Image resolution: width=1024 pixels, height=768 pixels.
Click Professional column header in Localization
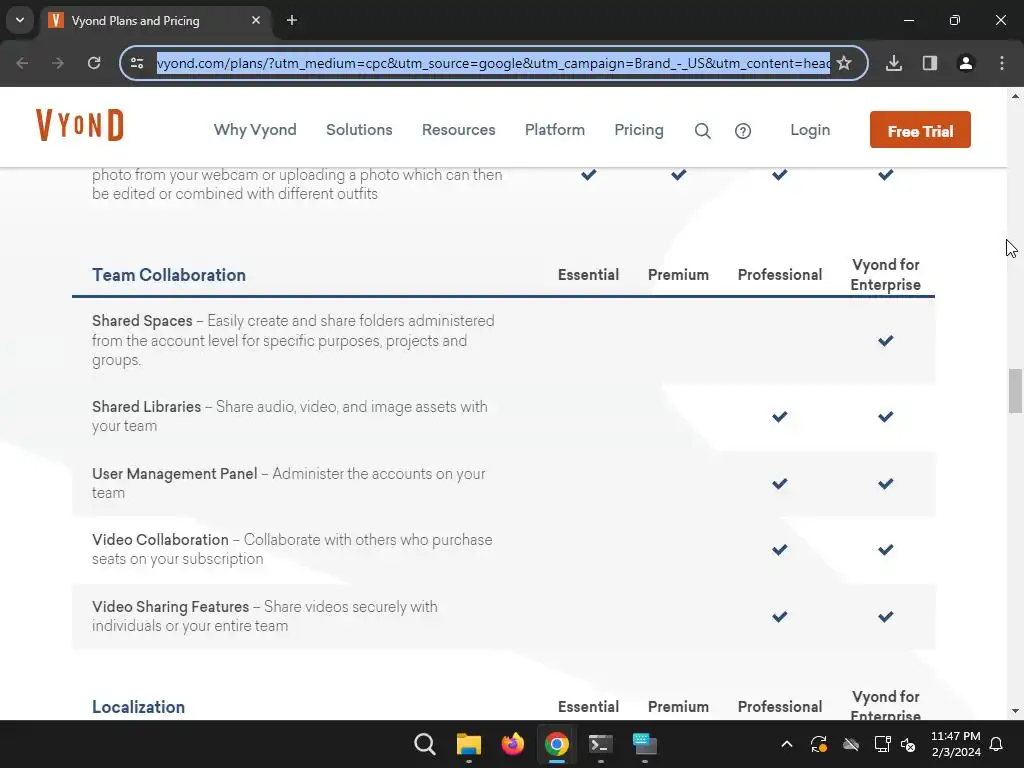point(780,707)
